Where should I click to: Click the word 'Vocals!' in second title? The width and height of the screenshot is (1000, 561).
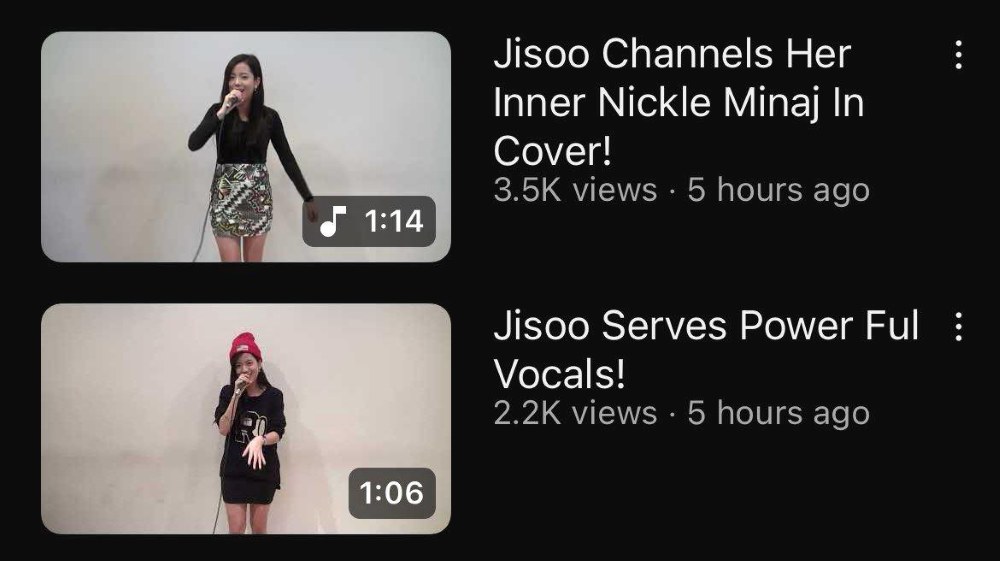pyautogui.click(x=559, y=374)
